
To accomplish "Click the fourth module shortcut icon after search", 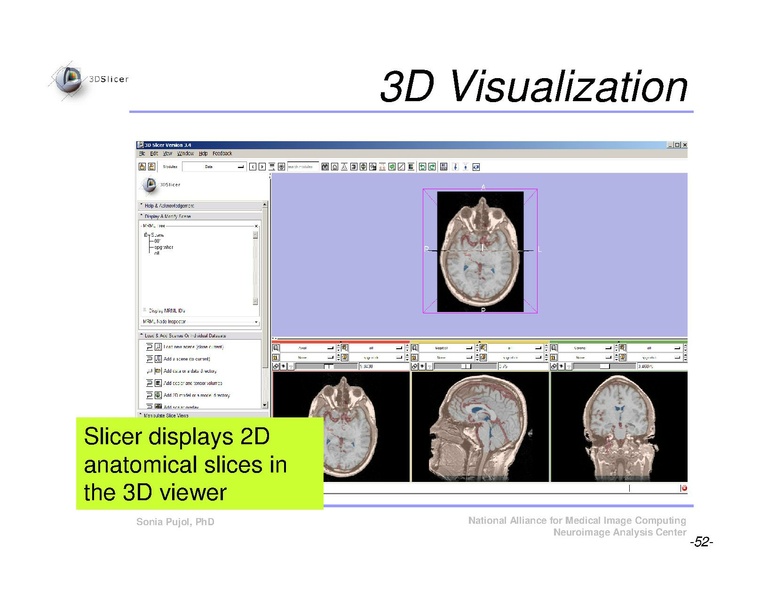I will (x=354, y=167).
